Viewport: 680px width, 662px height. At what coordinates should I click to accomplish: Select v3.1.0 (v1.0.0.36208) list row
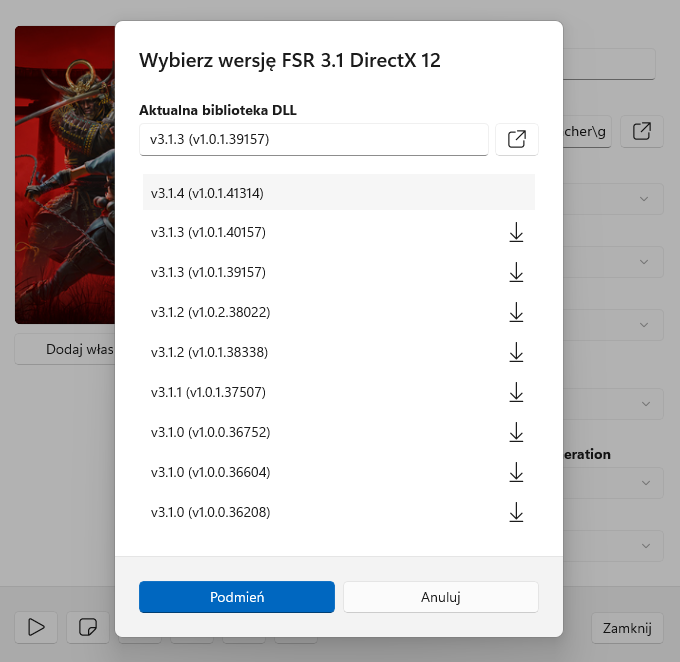tap(339, 512)
